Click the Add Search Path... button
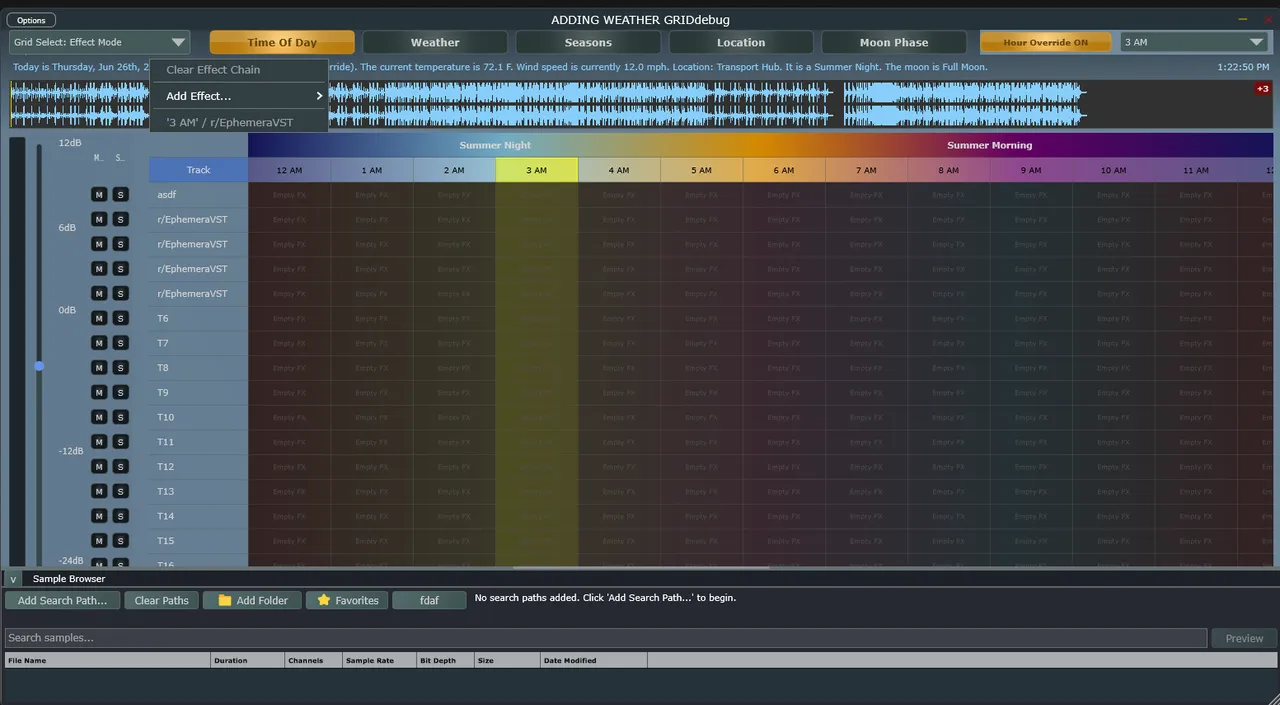Image resolution: width=1280 pixels, height=705 pixels. click(x=62, y=600)
